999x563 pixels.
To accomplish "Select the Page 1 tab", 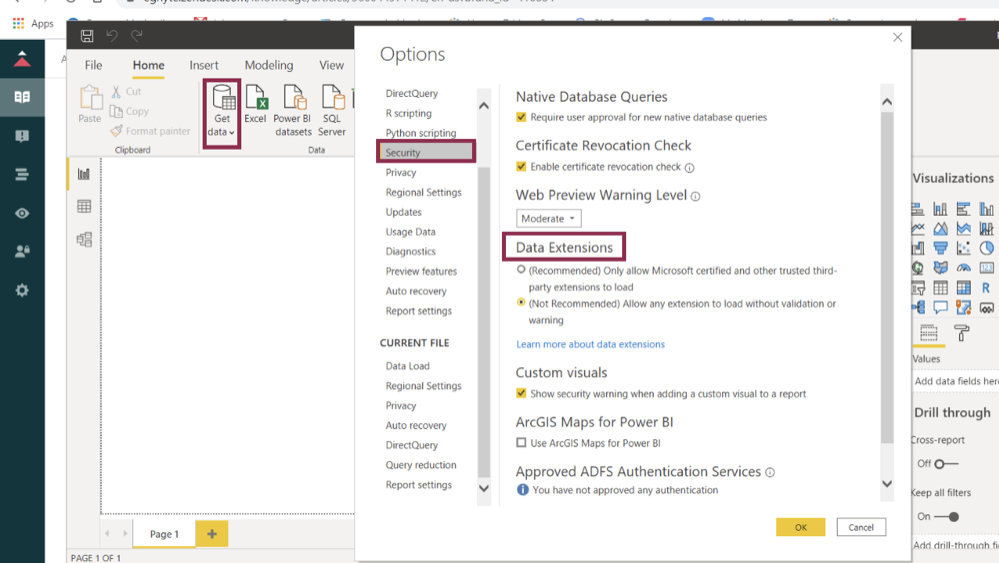I will coord(164,534).
